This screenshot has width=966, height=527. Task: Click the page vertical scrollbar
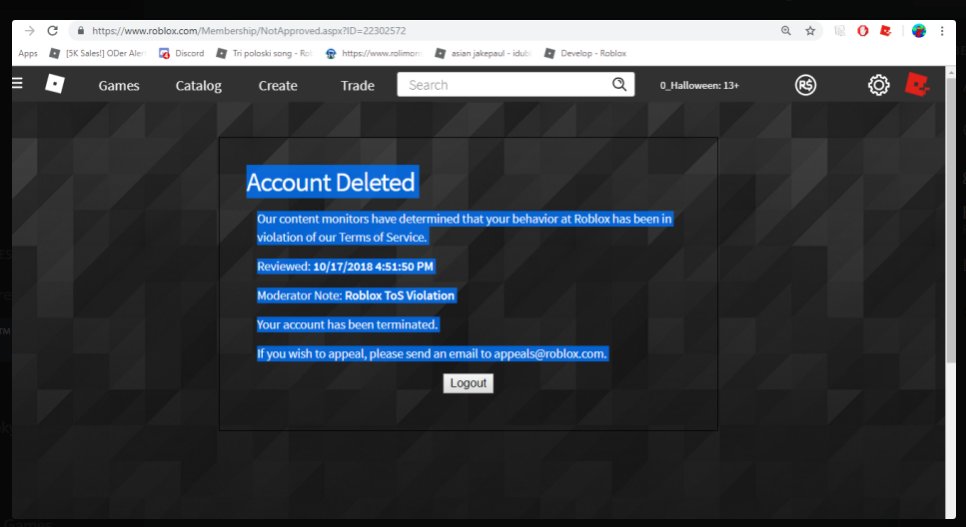coord(951,222)
